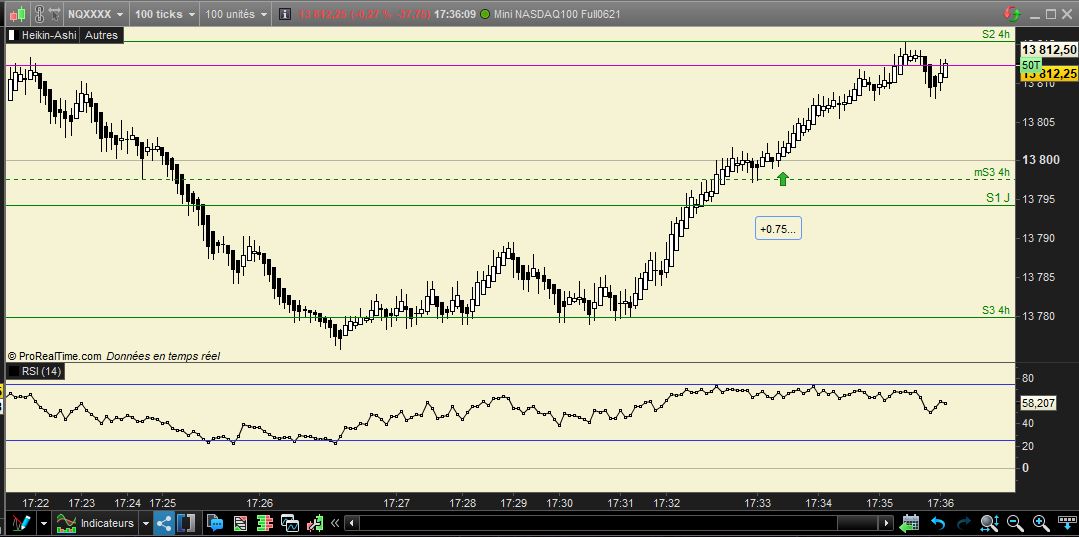
Task: Click the candlestick chart icon in the title bar
Action: 19,13
